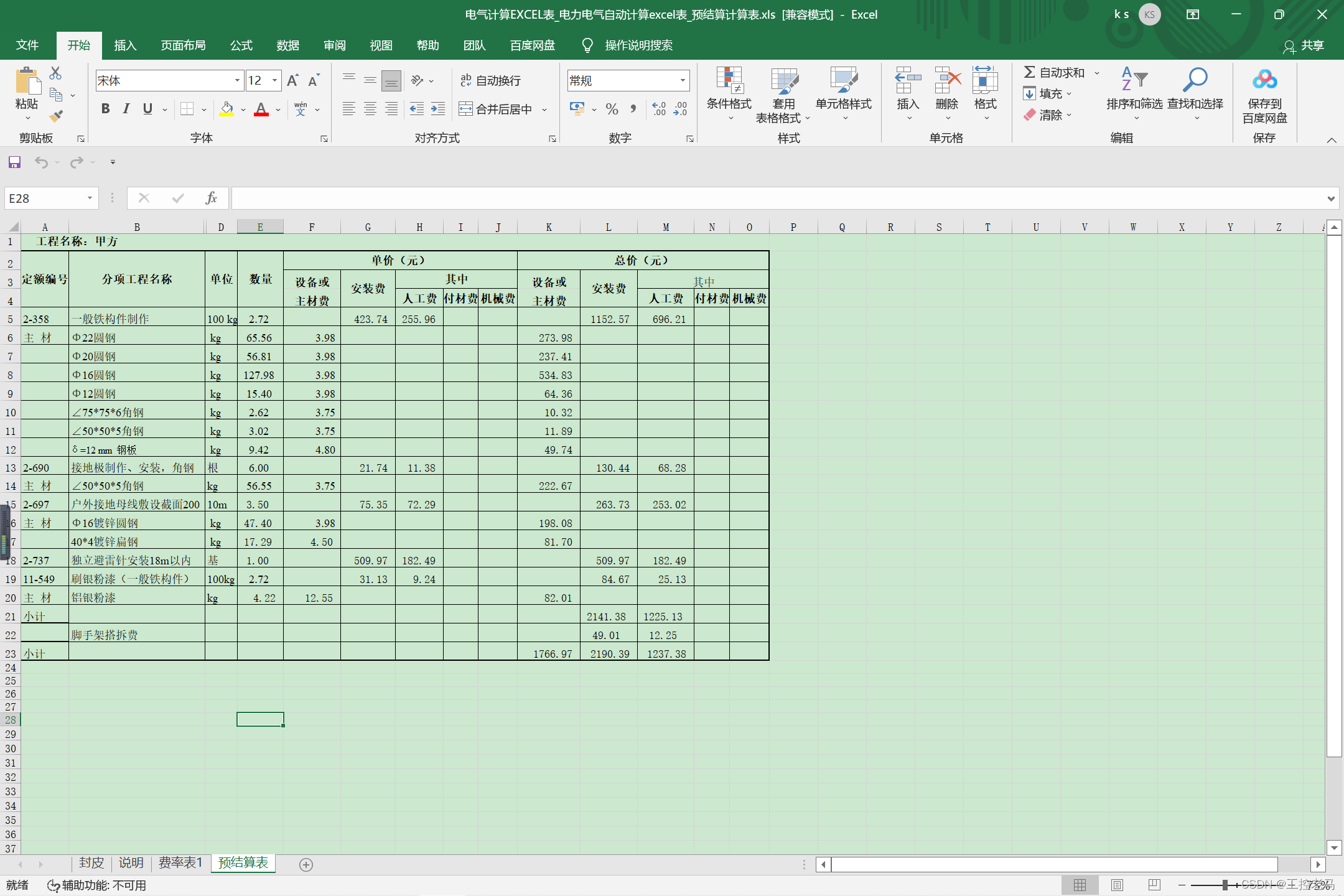This screenshot has width=1344, height=896.
Task: Click the Insert Function fx icon
Action: coord(211,198)
